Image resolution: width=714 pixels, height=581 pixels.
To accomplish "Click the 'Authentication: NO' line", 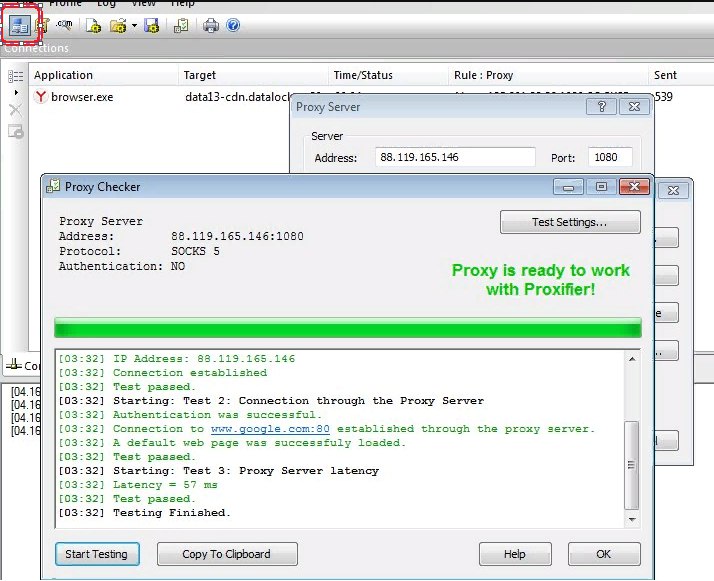I will (x=122, y=266).
